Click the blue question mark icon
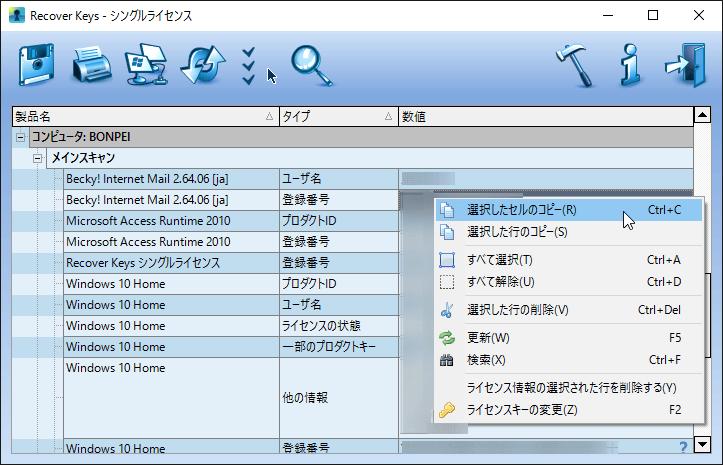 tap(683, 447)
